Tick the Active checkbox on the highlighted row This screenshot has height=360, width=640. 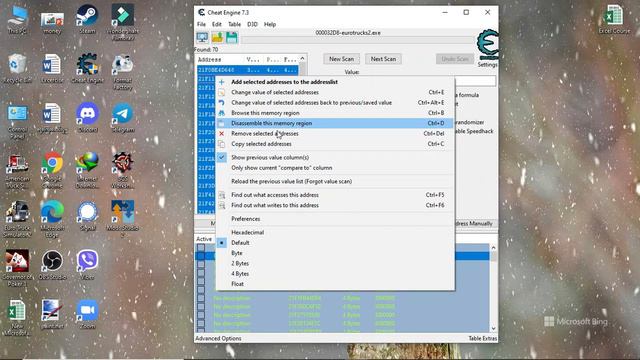point(201,256)
